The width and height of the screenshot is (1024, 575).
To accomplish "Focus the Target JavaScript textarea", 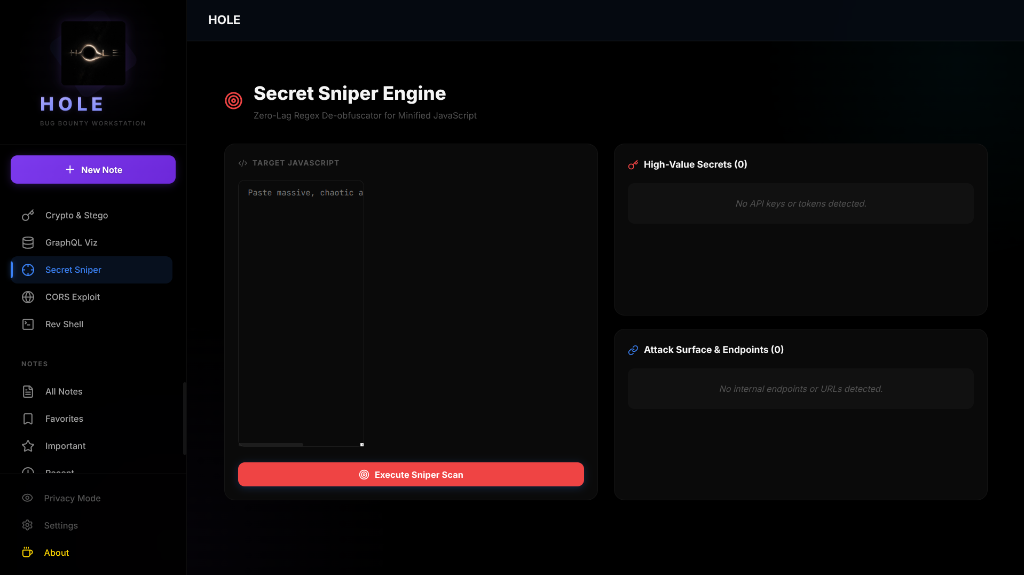I will pos(301,314).
